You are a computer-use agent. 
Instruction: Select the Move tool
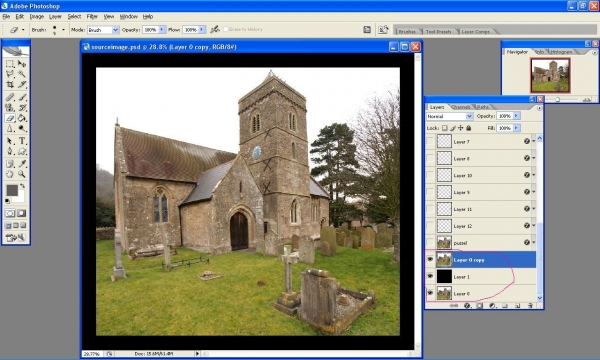22,64
